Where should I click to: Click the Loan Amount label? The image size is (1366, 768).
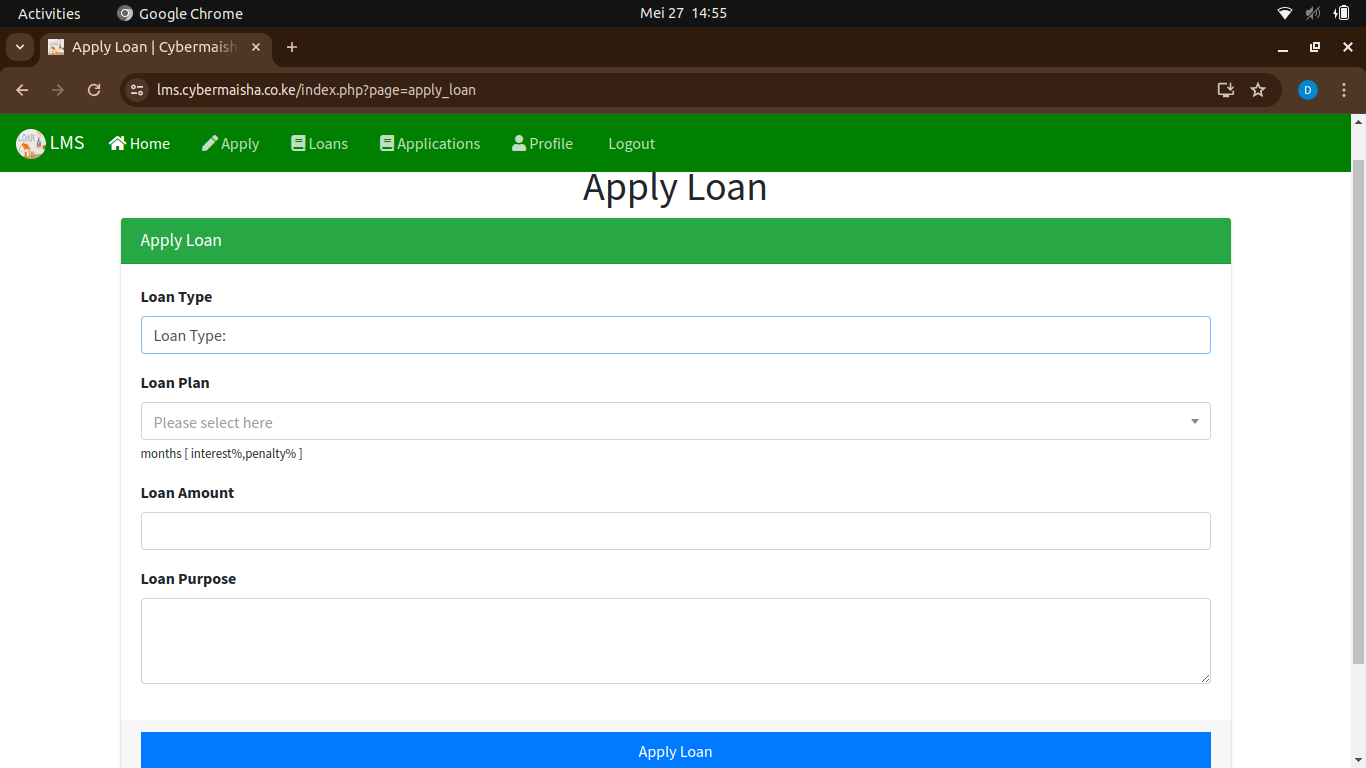(187, 493)
